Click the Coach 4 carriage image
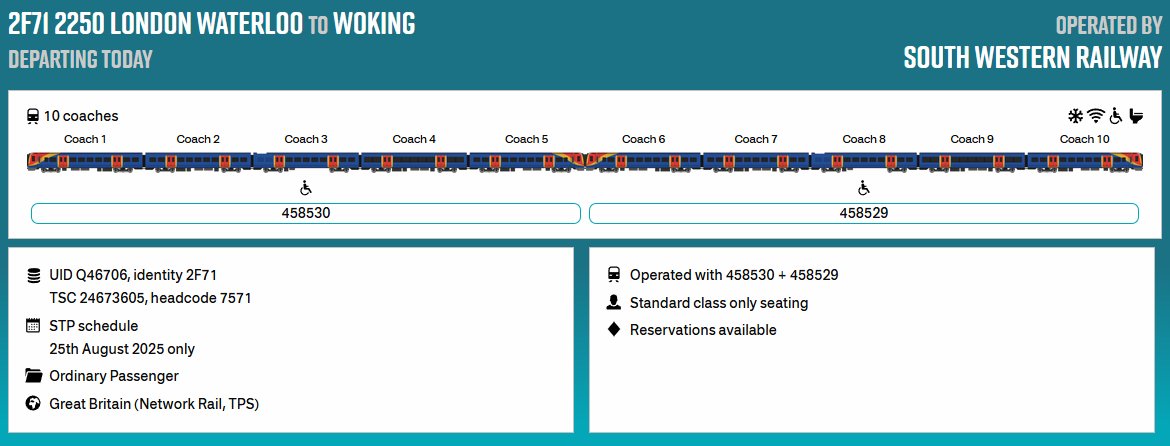Image resolution: width=1170 pixels, height=446 pixels. coord(414,161)
